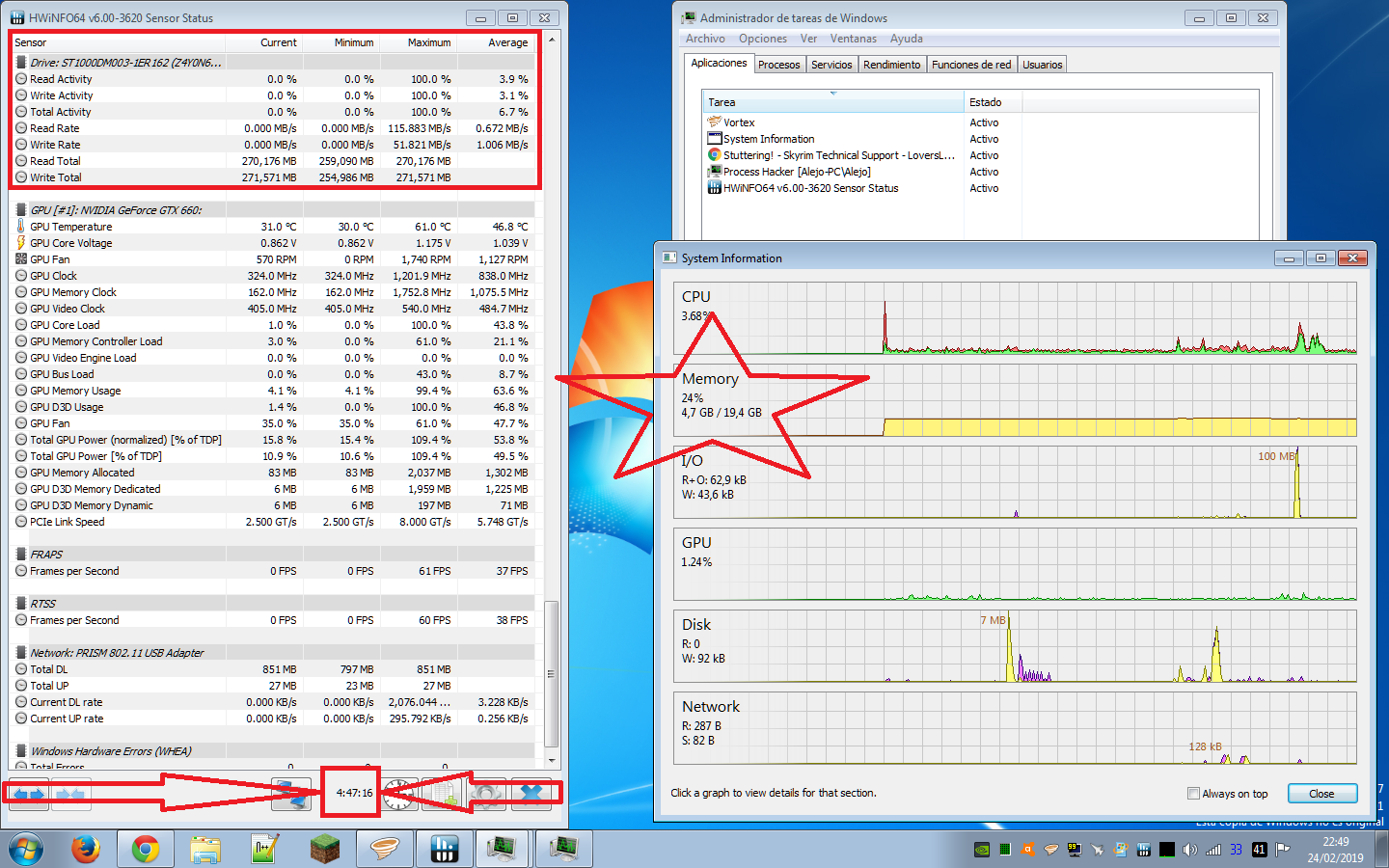The image size is (1389, 868).
Task: Enable the Always on top checkbox
Action: click(x=1194, y=794)
